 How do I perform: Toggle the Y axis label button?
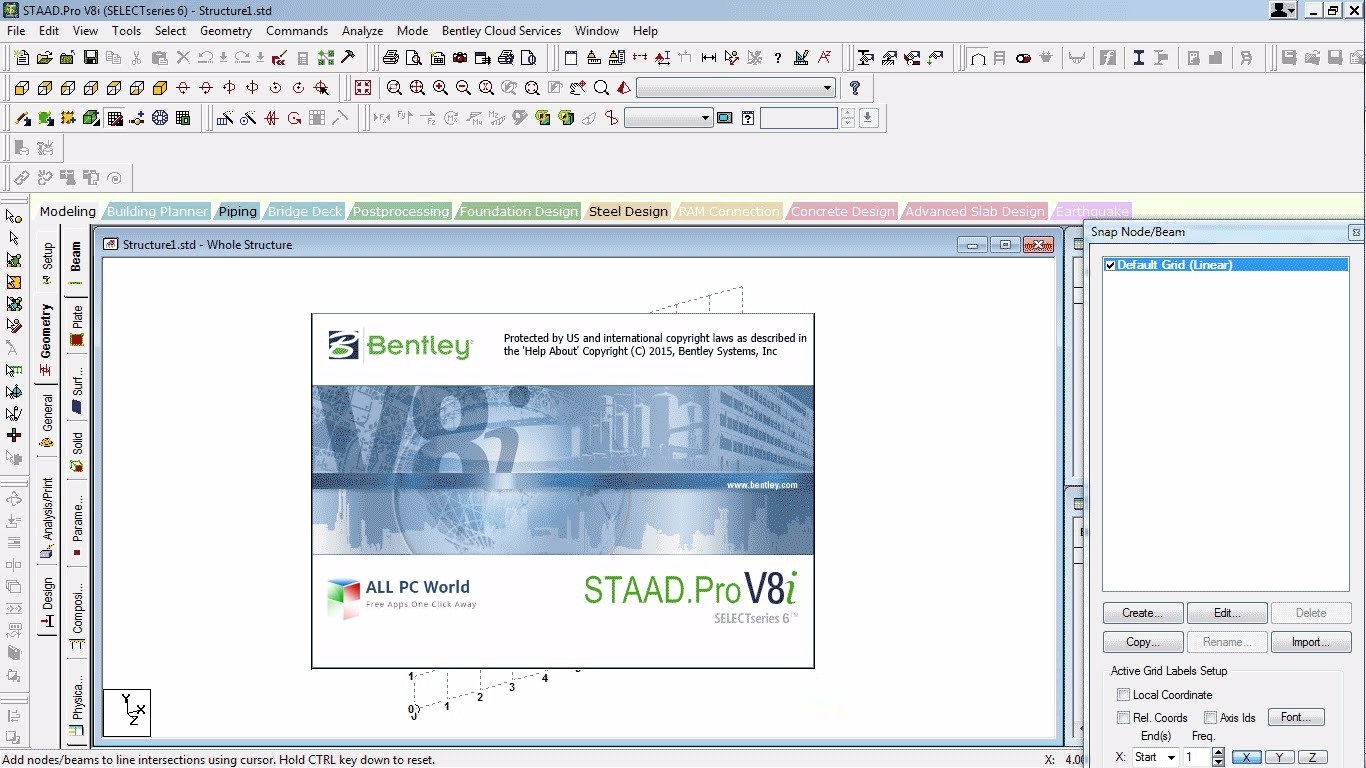1280,757
